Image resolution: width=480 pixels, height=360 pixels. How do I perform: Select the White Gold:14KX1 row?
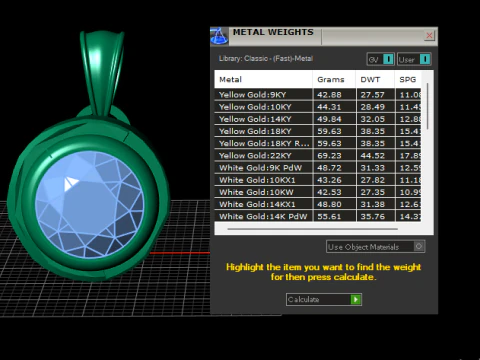318,204
